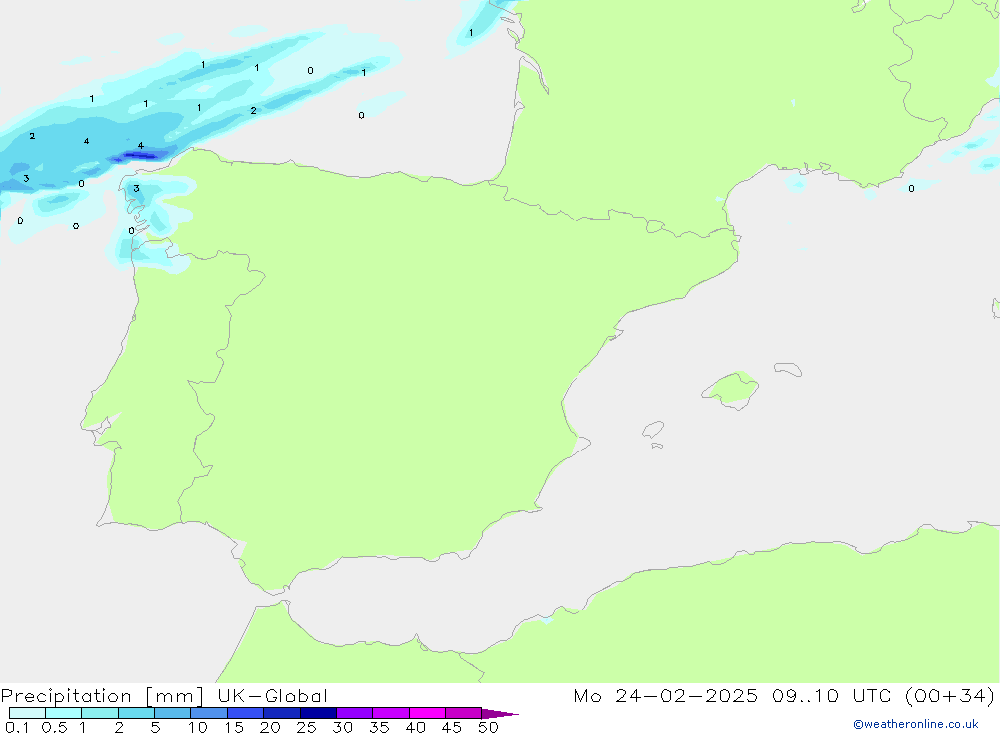Image resolution: width=1000 pixels, height=733 pixels.
Task: Click the 5–10 mm legend swatch
Action: point(172,713)
